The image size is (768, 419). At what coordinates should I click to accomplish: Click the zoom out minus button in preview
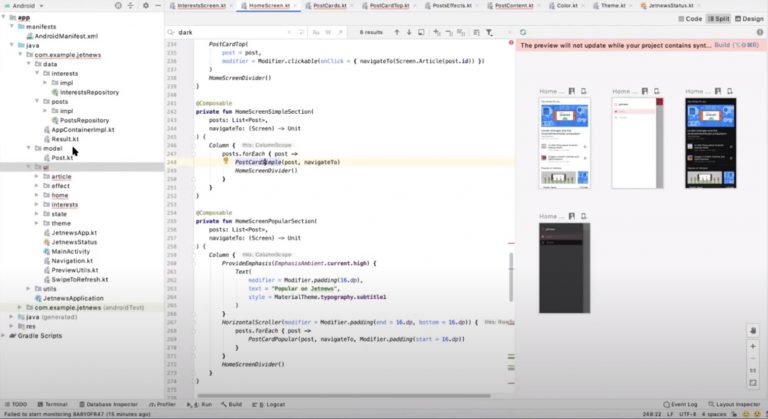(x=752, y=360)
